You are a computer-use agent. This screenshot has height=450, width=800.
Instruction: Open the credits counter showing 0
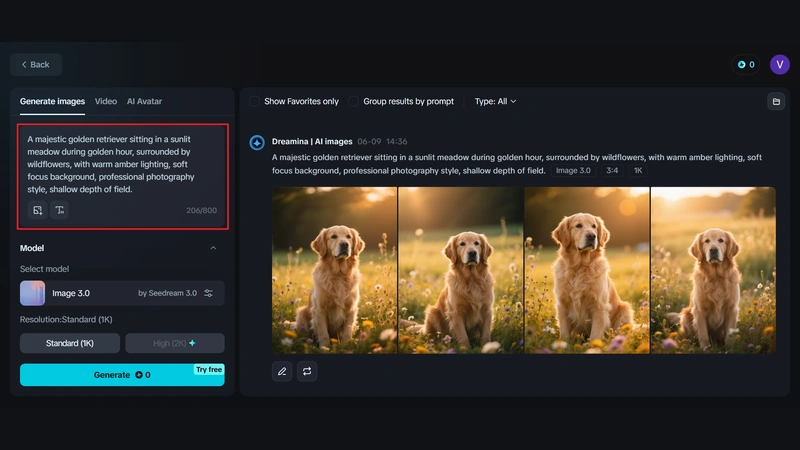tap(745, 65)
